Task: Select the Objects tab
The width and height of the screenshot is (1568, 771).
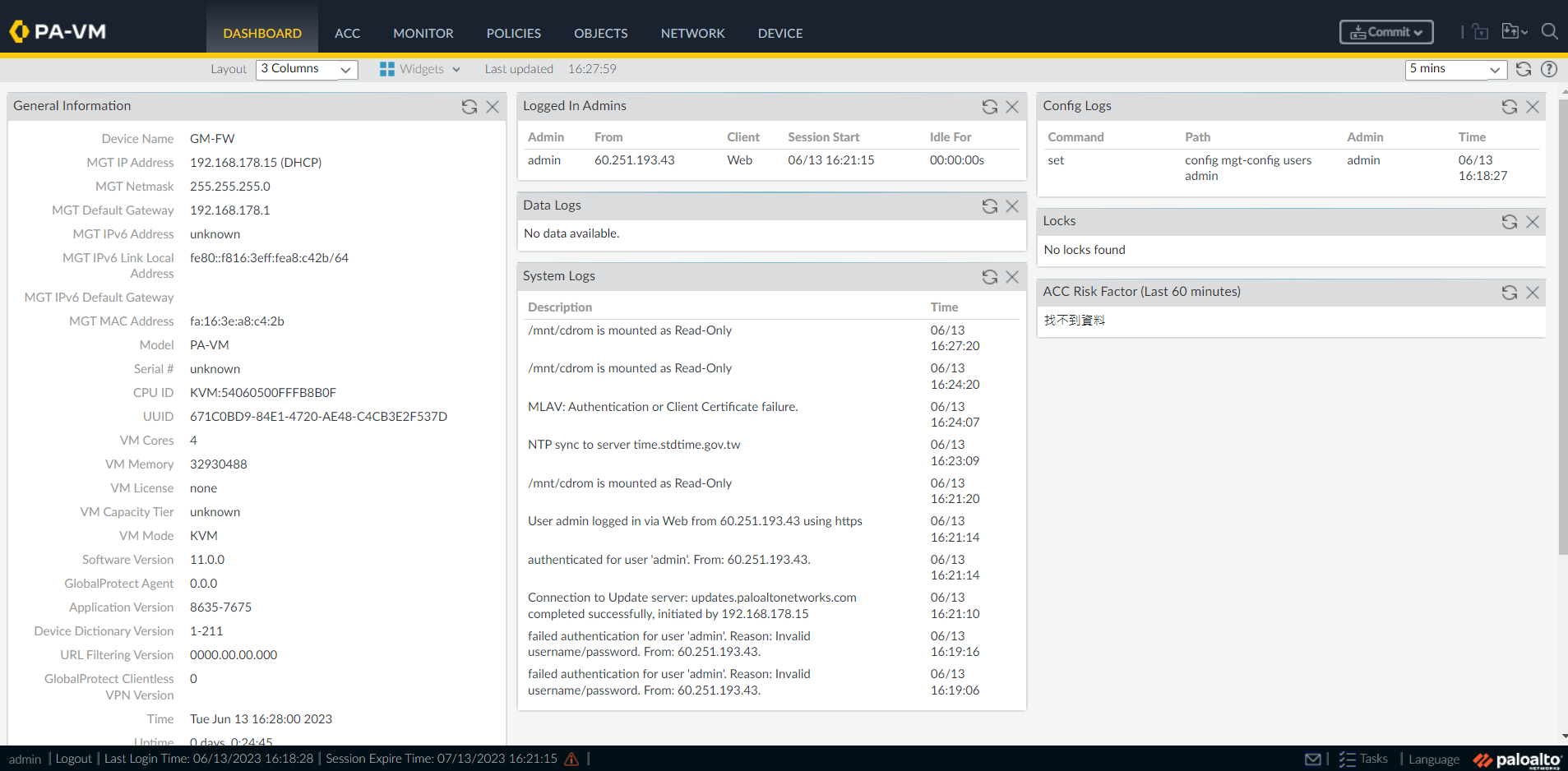Action: click(x=601, y=33)
